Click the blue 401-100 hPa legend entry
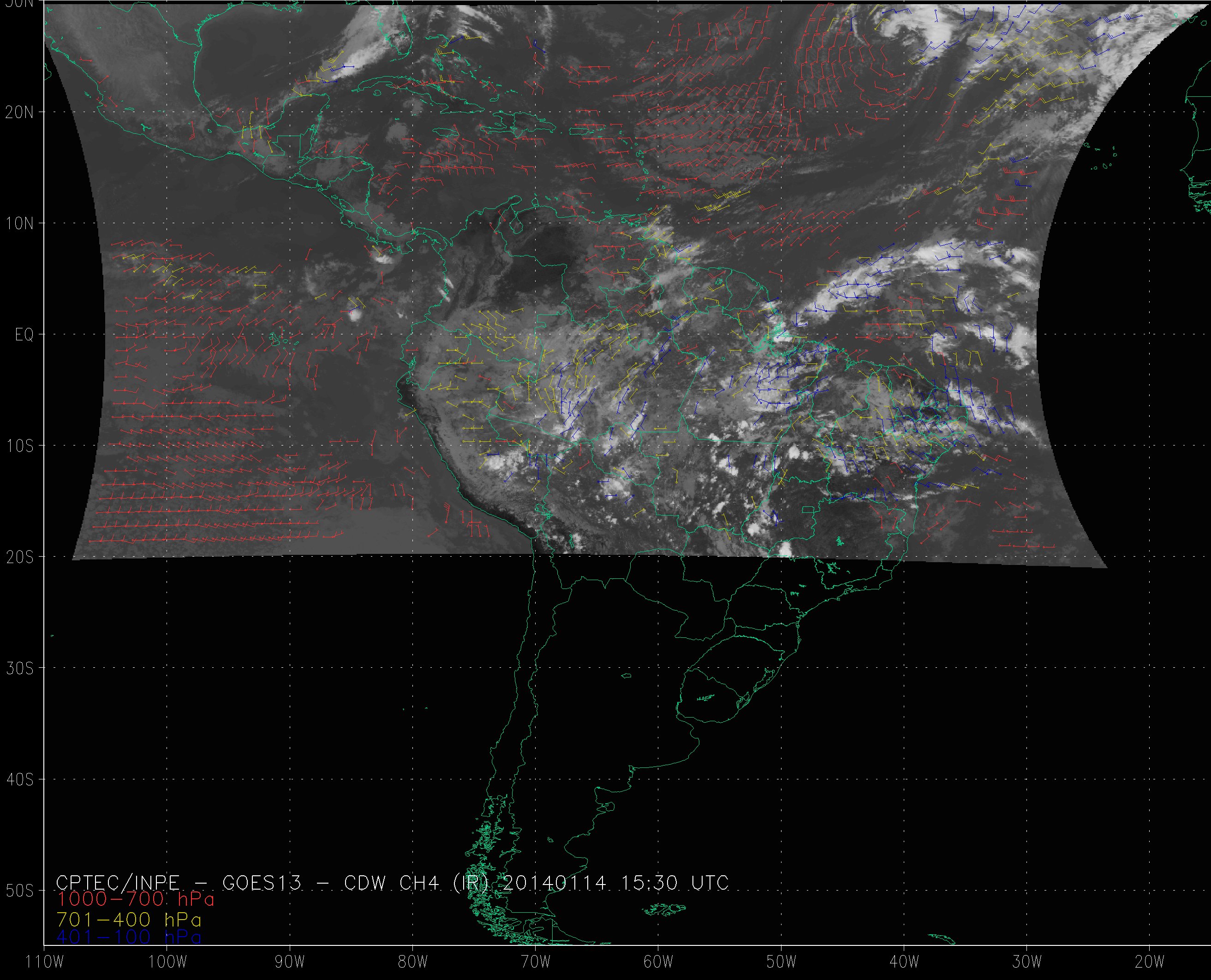Image resolution: width=1211 pixels, height=980 pixels. (129, 937)
